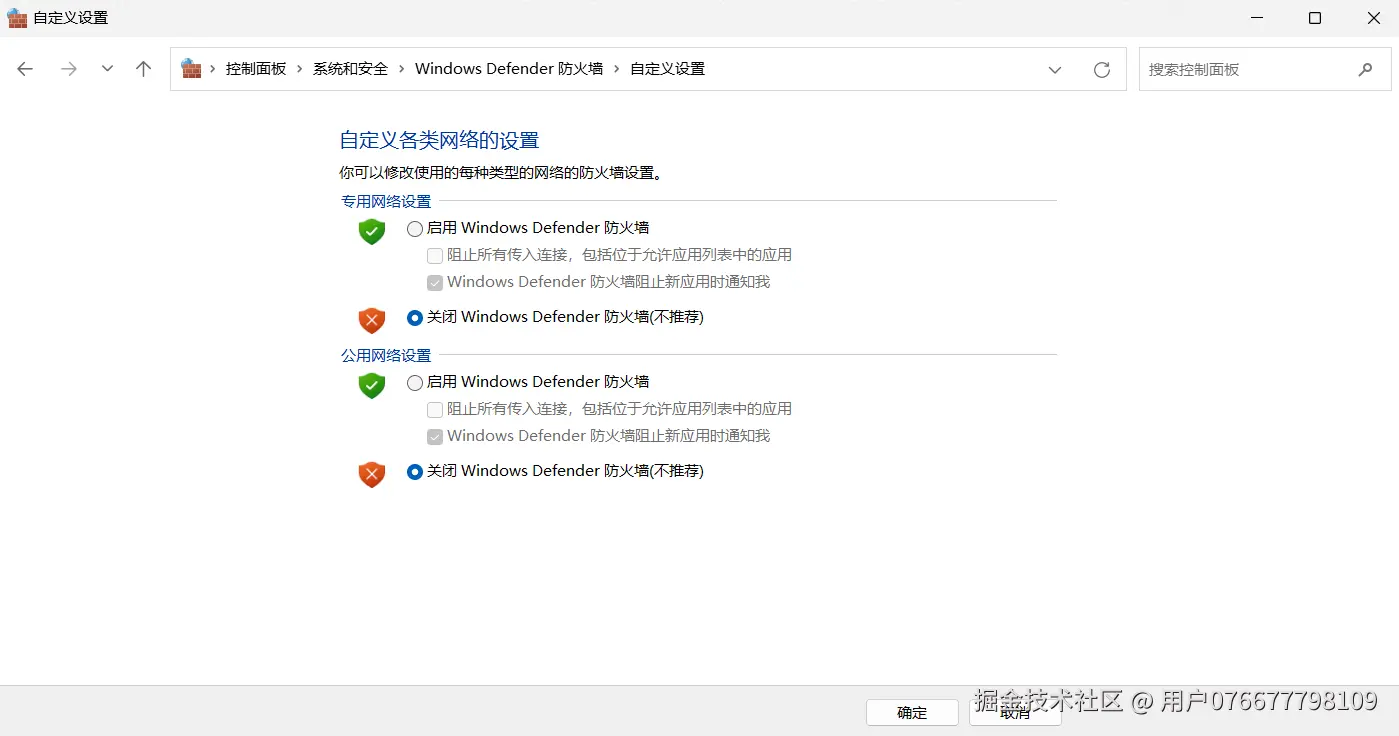This screenshot has height=736, width=1399.
Task: Go back to the previous page
Action: click(x=25, y=69)
